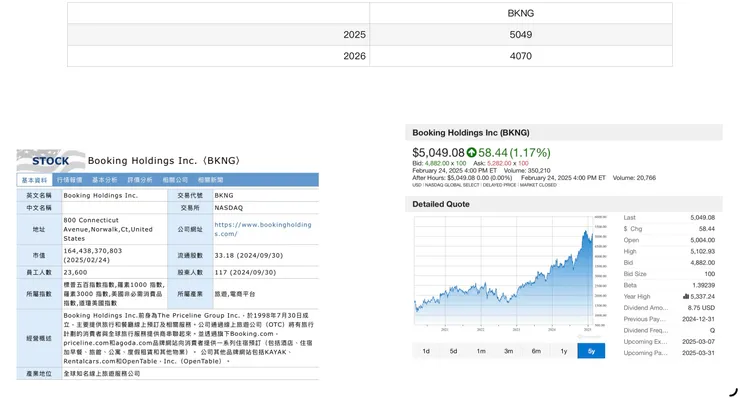Click the Bid Size value 100

(x=709, y=274)
